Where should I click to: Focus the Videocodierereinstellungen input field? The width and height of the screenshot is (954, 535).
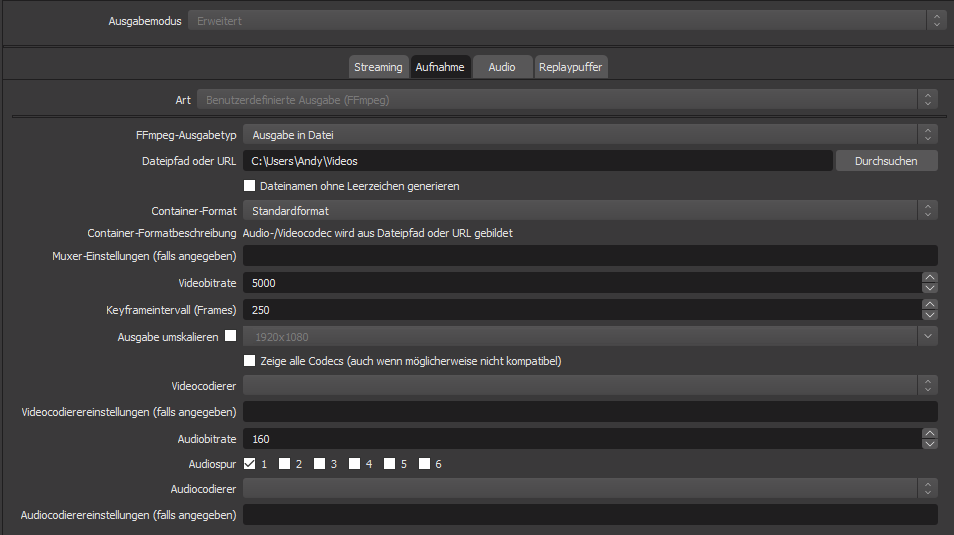coord(590,412)
